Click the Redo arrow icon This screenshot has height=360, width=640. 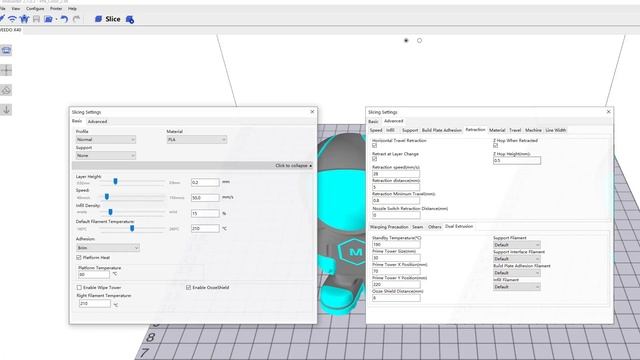pyautogui.click(x=76, y=19)
